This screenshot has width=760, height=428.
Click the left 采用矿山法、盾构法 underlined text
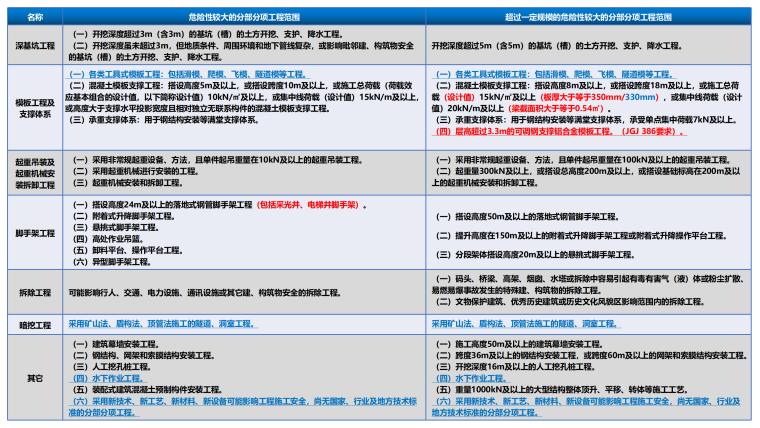pos(162,325)
